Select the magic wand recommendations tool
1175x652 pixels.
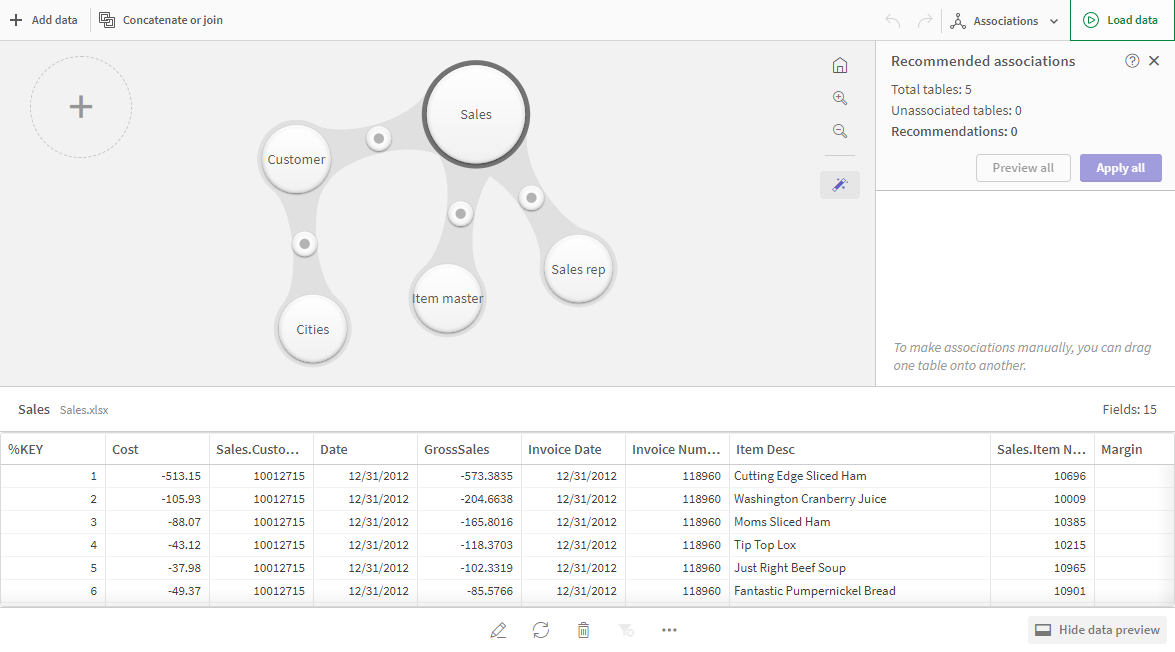(x=839, y=185)
